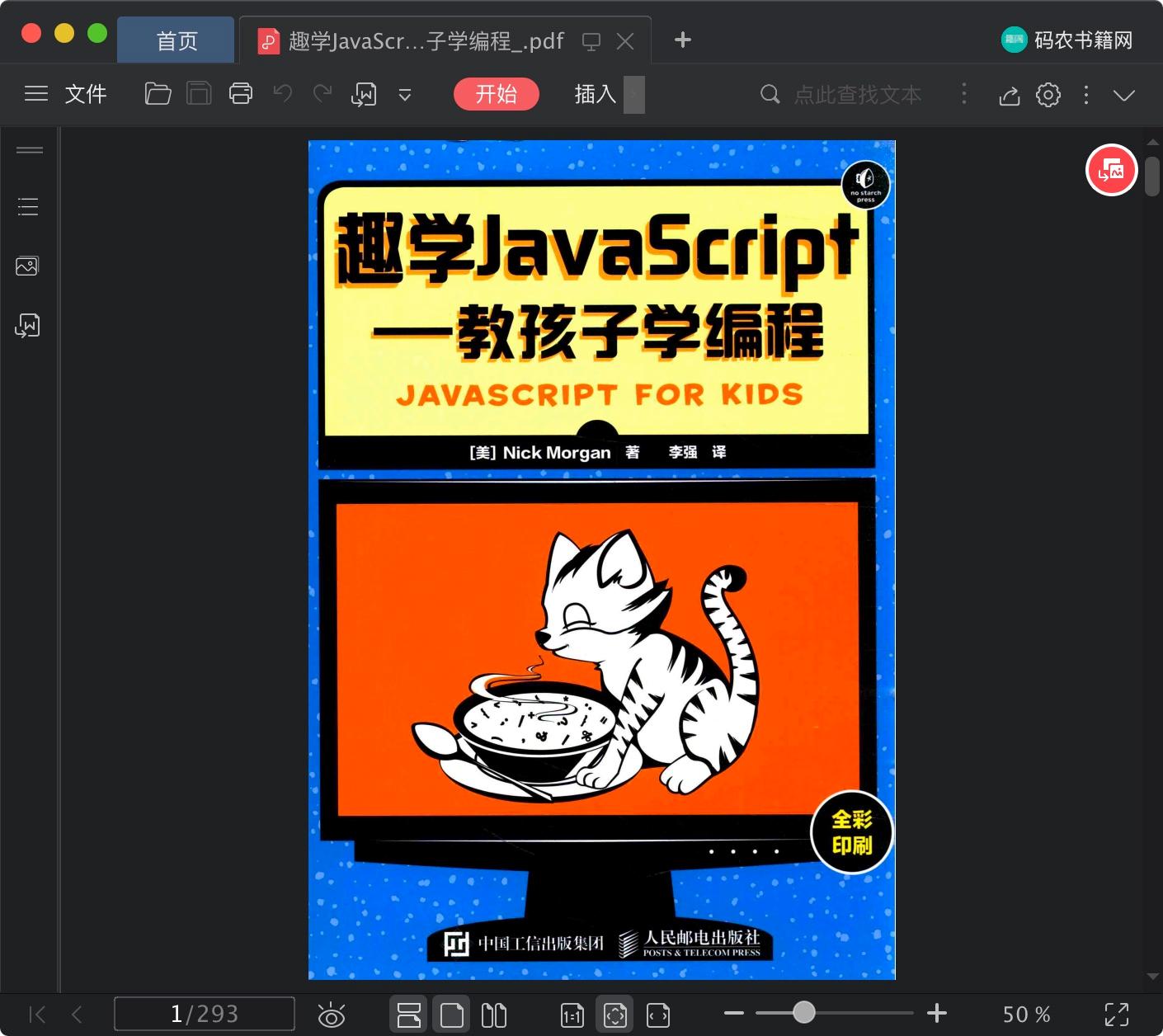Click the 码农书籍网 account label
The height and width of the screenshot is (1036, 1163).
pyautogui.click(x=1084, y=40)
